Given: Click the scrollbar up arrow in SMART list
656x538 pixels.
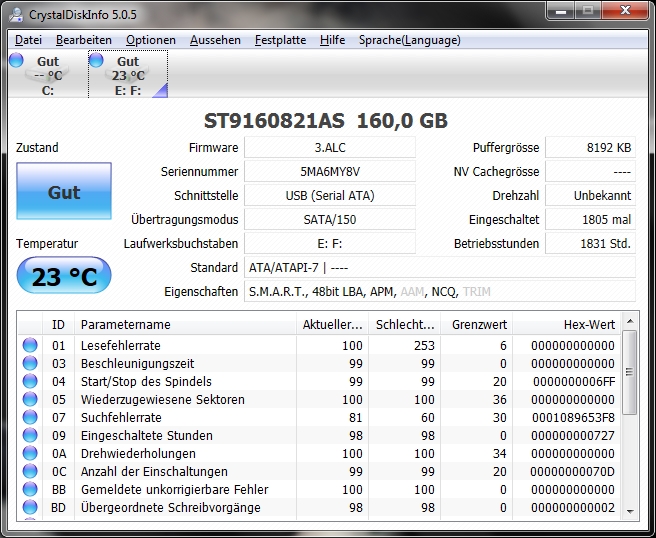Looking at the screenshot, I should pyautogui.click(x=630, y=321).
